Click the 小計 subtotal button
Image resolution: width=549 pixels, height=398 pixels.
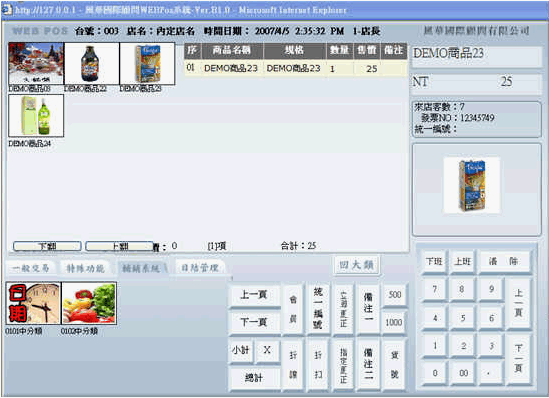click(x=241, y=350)
